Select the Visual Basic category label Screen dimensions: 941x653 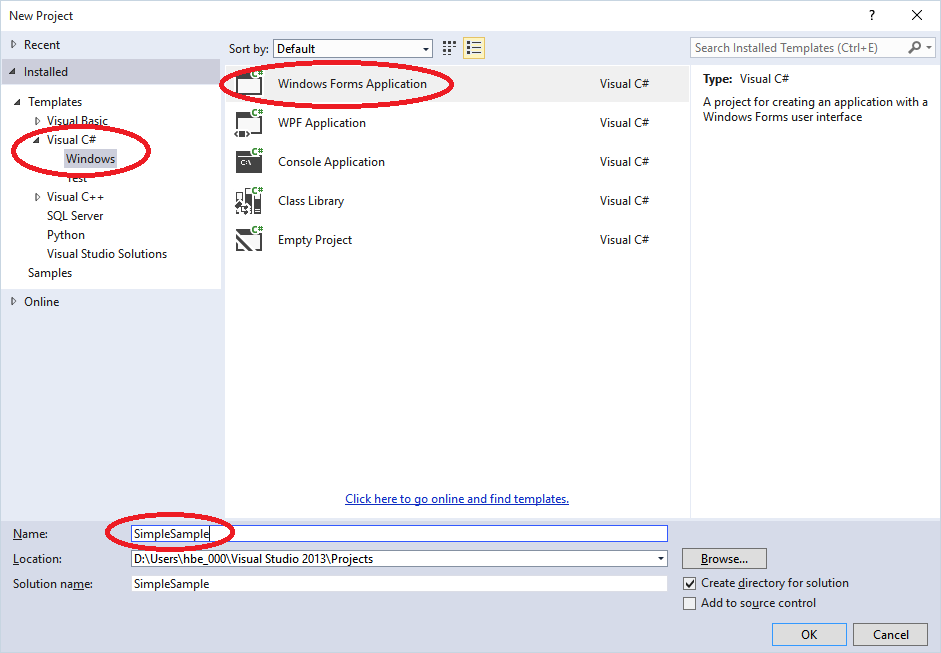click(77, 121)
